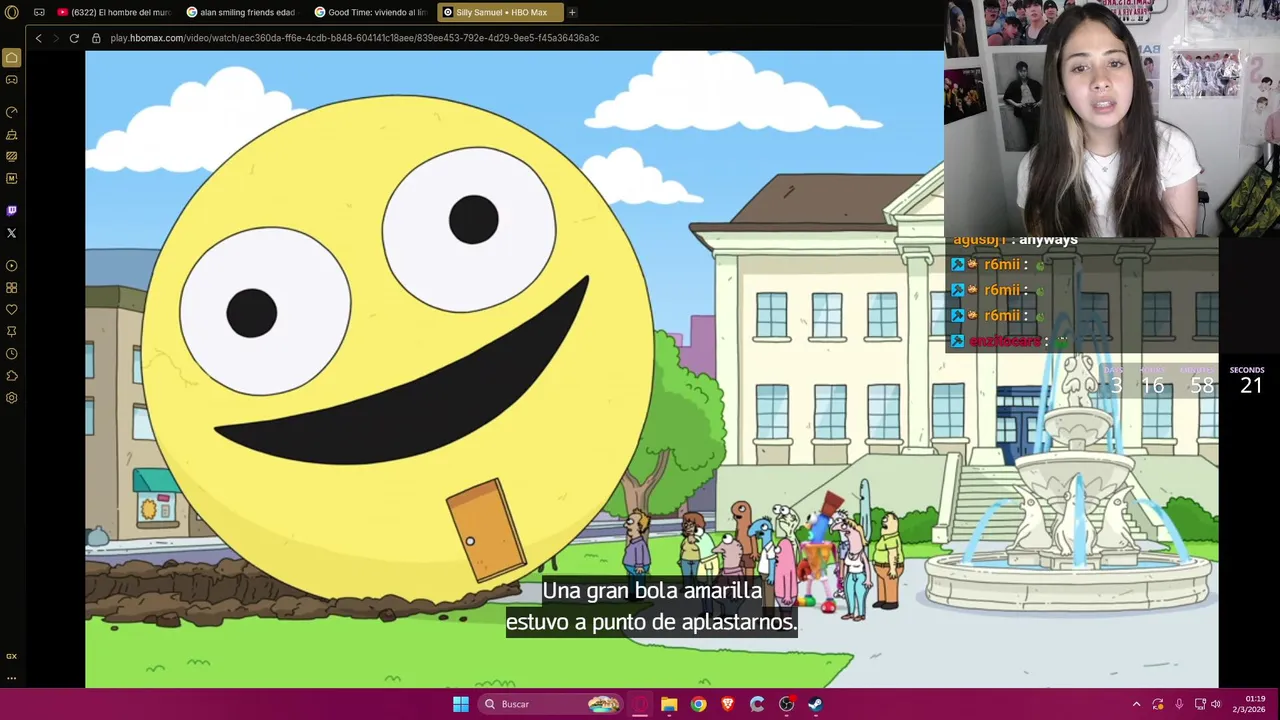Image resolution: width=1280 pixels, height=720 pixels.
Task: Open Opera GX from the taskbar
Action: [x=641, y=704]
